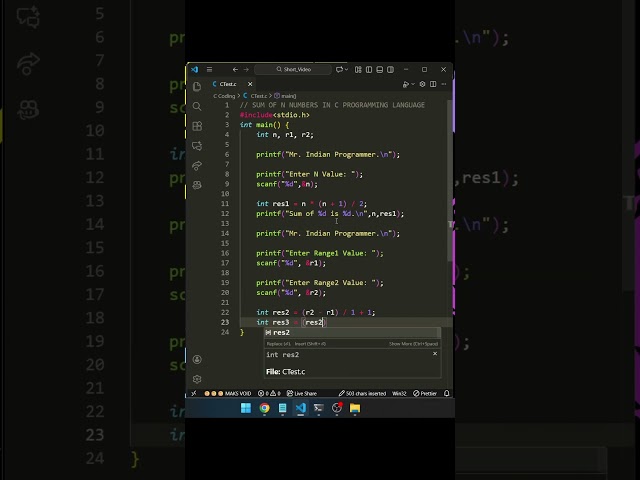This screenshot has width=640, height=480.
Task: Toggle the secondary side bar
Action: coord(391,69)
